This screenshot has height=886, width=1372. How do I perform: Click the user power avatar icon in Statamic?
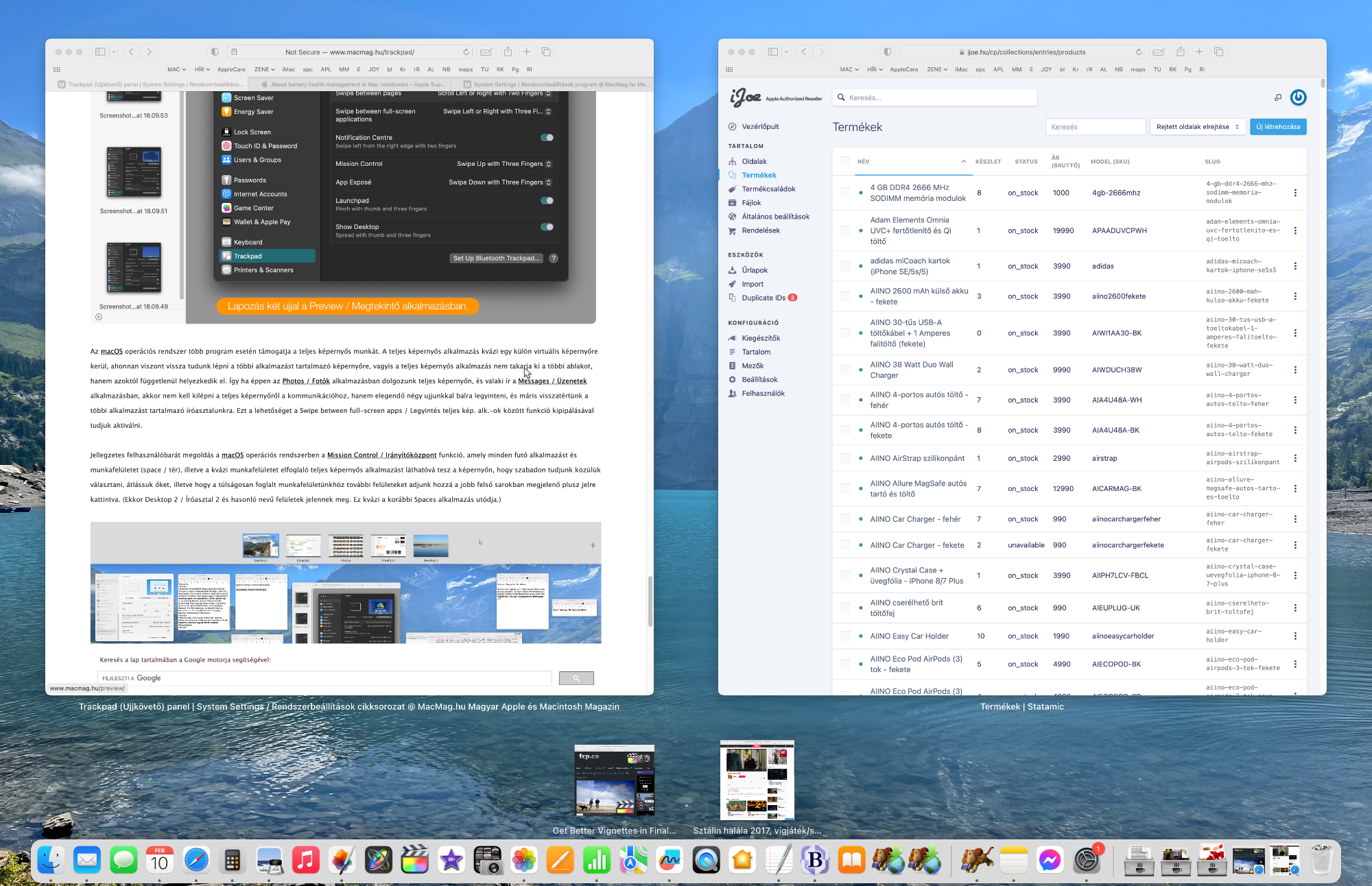click(x=1298, y=97)
